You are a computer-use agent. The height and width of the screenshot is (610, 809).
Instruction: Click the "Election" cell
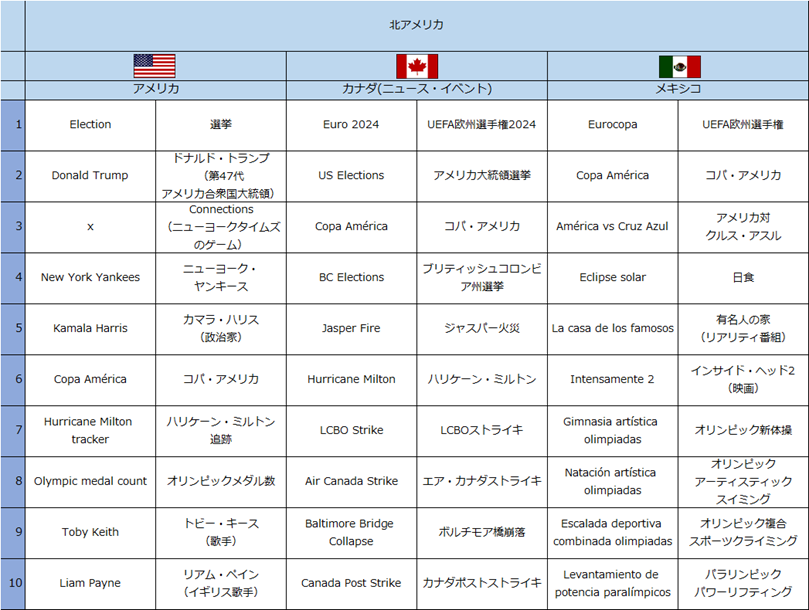pyautogui.click(x=90, y=124)
